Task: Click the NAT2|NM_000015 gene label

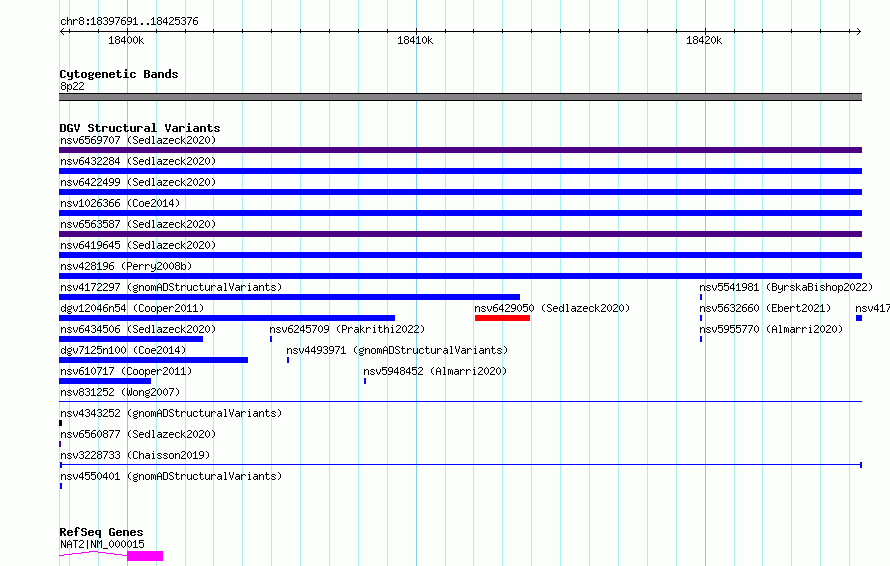Action: click(102, 544)
